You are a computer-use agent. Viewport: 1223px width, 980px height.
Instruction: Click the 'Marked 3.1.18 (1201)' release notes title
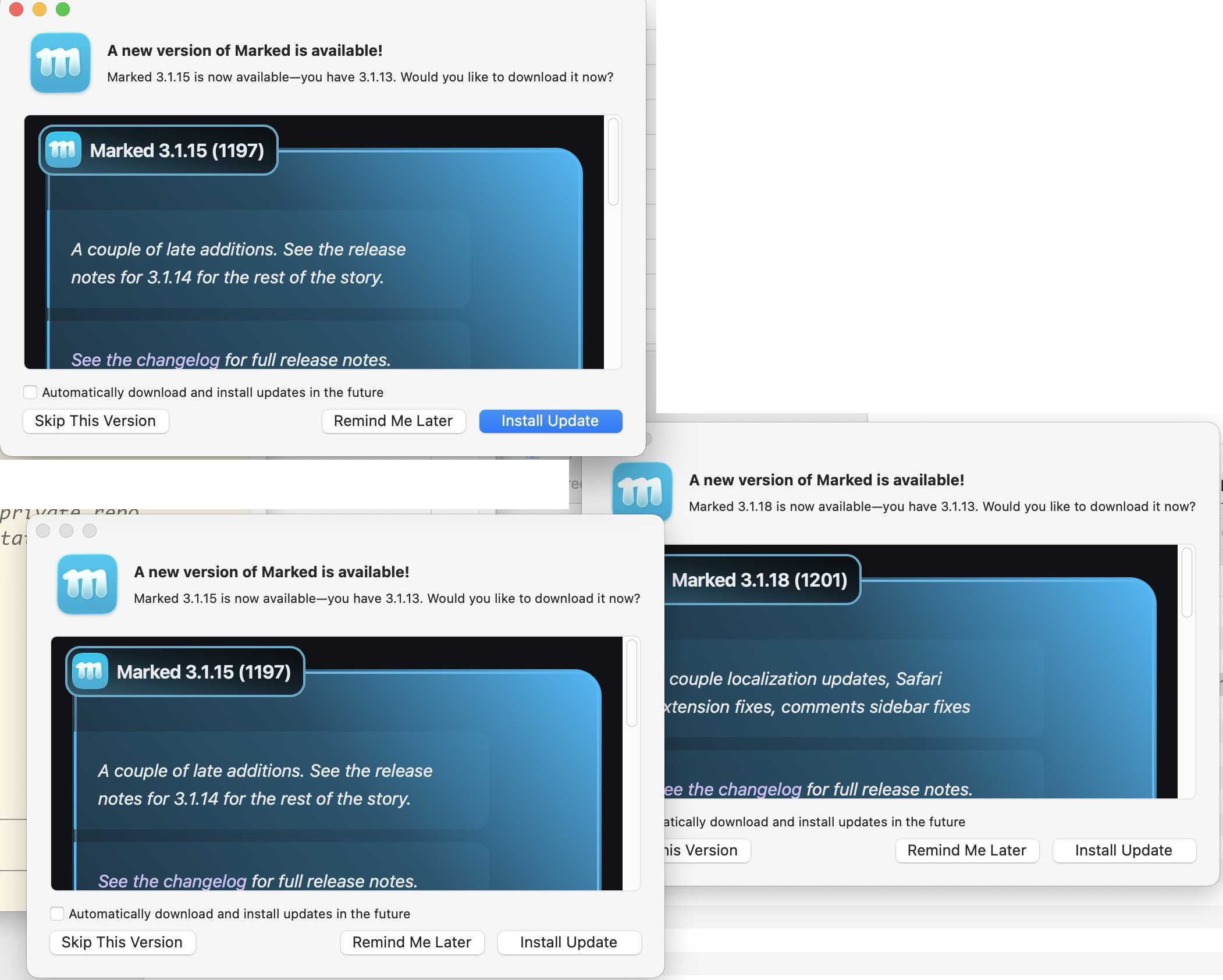point(759,580)
